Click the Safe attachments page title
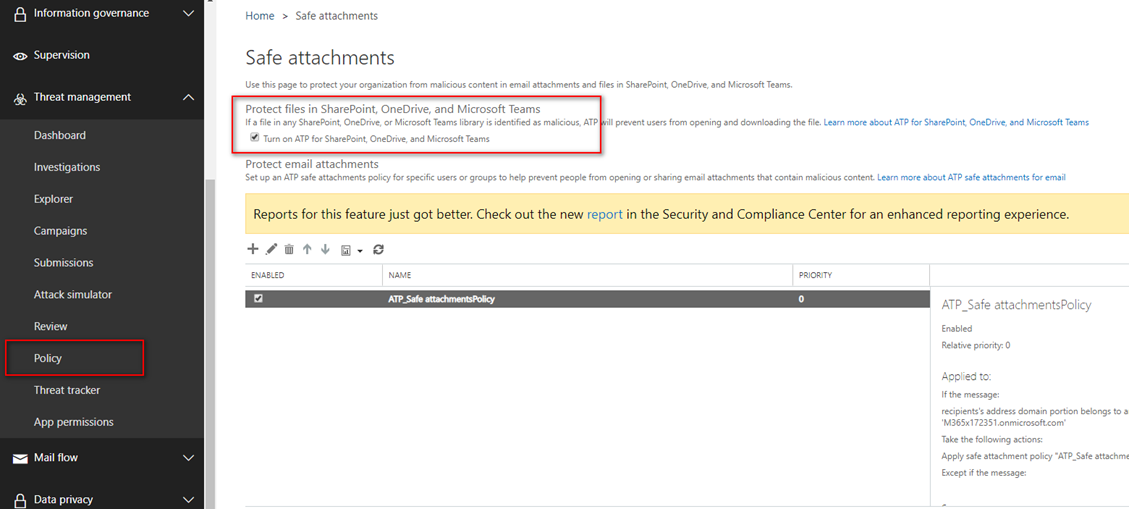The image size is (1129, 509). click(320, 58)
